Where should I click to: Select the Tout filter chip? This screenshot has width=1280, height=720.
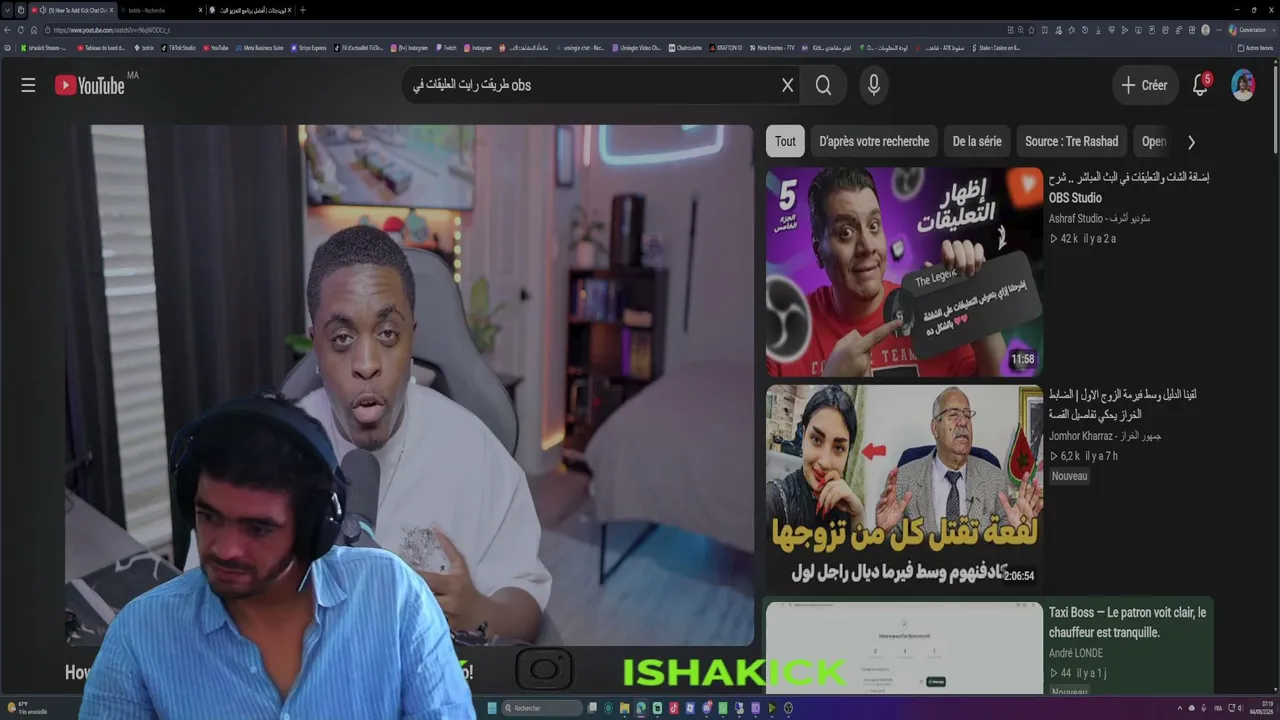coord(785,141)
